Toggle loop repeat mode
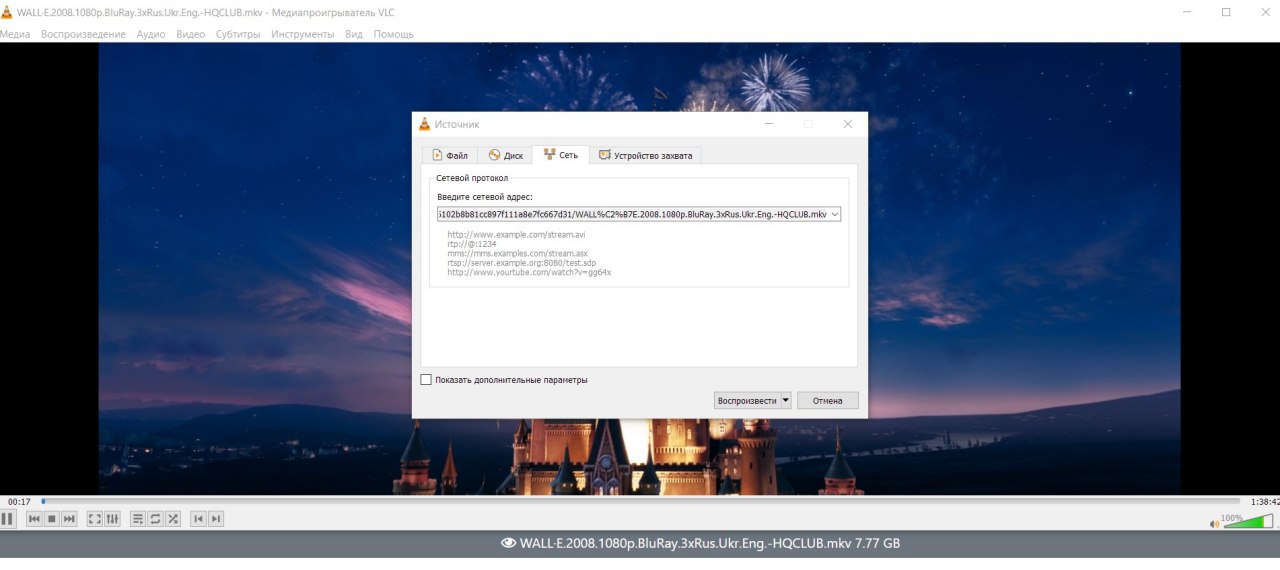The width and height of the screenshot is (1280, 570). (155, 518)
